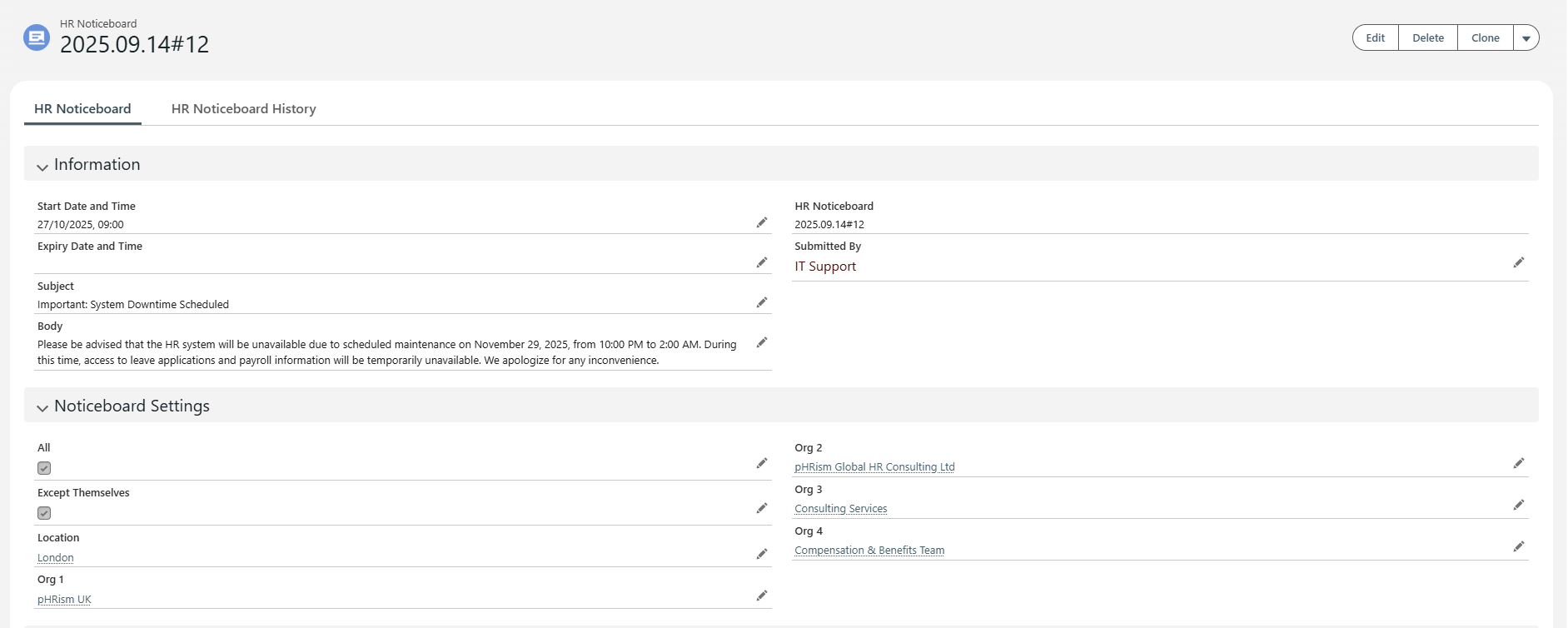Edit the Subject field via pencil icon
This screenshot has height=628, width=1568.
click(761, 302)
